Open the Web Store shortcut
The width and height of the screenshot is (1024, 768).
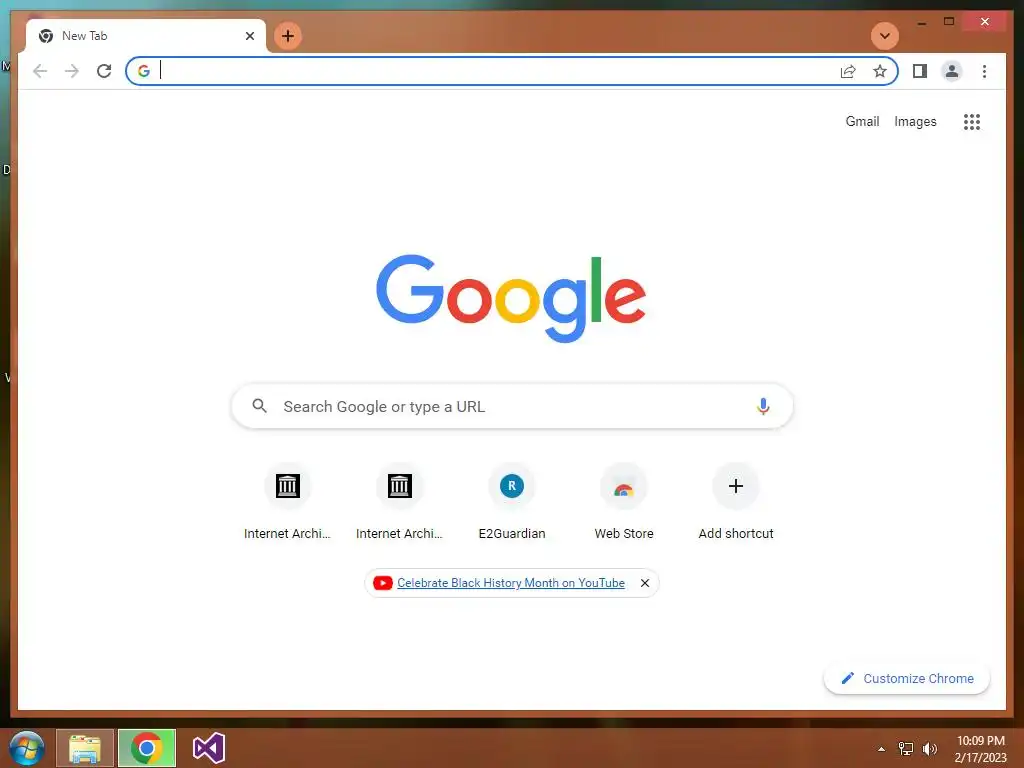tap(624, 504)
